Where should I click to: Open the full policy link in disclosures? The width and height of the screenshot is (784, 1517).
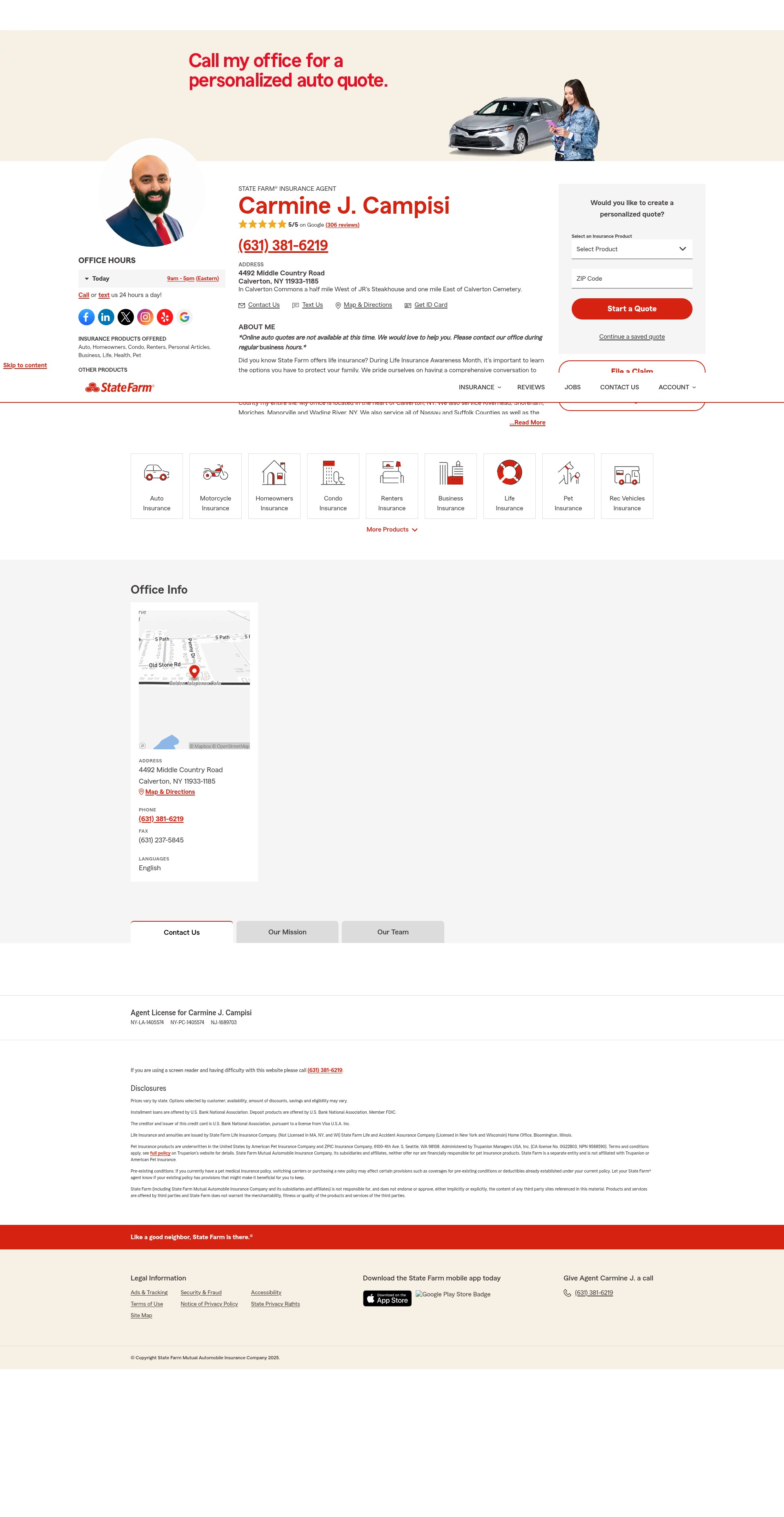[x=160, y=1153]
